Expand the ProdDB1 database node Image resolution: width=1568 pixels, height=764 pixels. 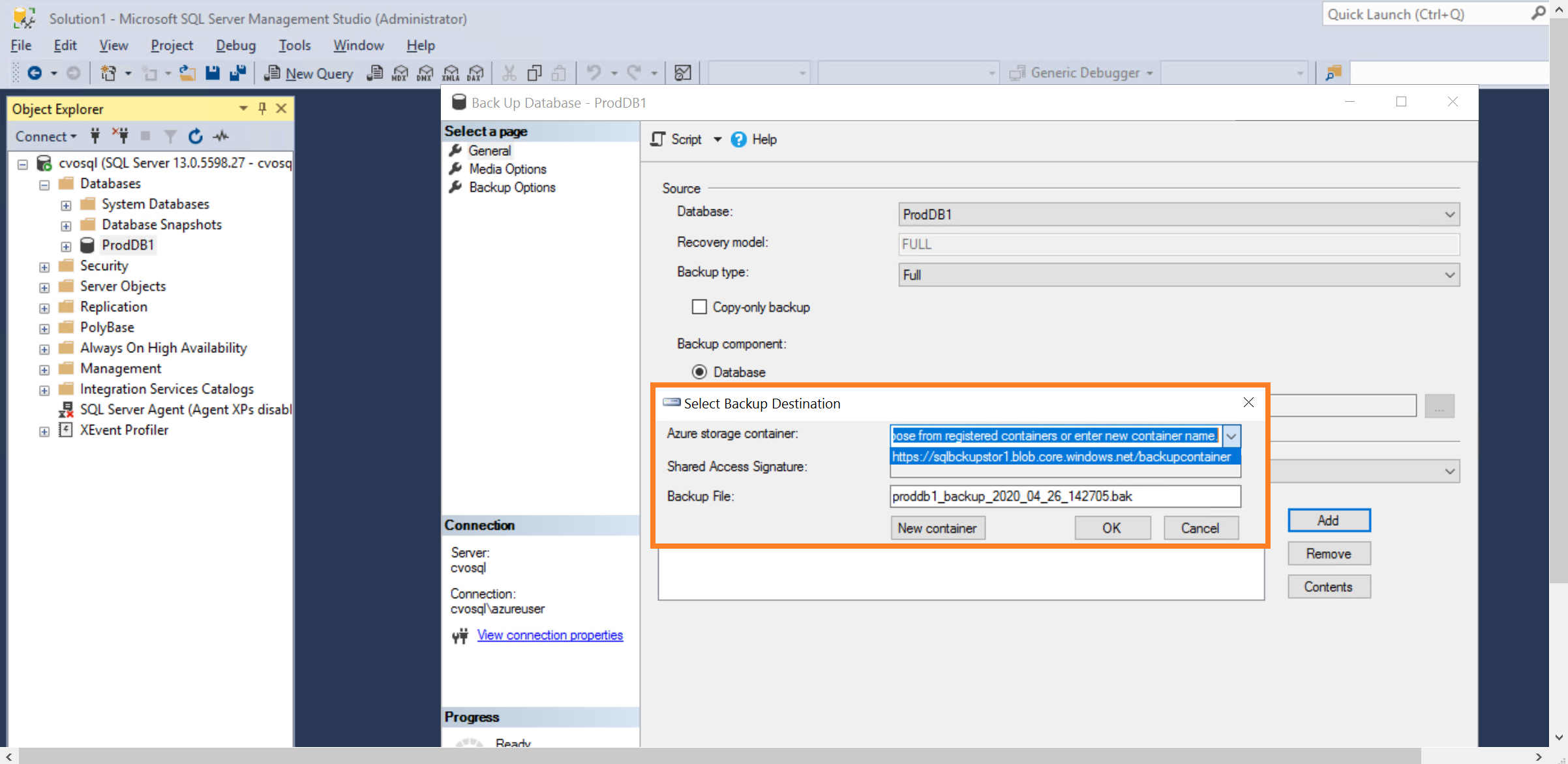click(x=66, y=246)
